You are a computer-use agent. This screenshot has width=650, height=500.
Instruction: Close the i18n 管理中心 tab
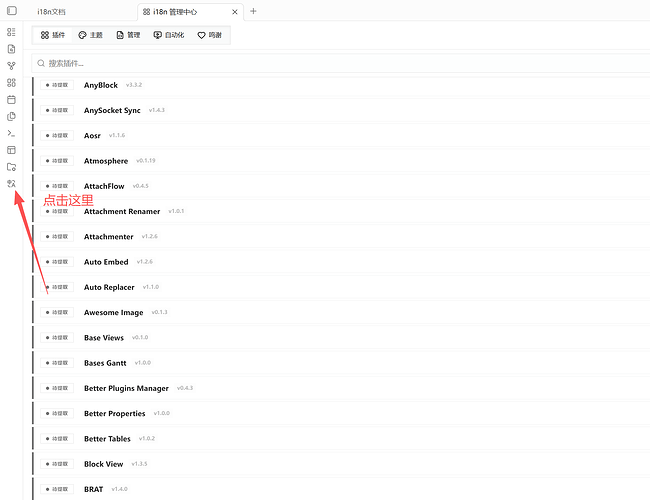coord(235,12)
